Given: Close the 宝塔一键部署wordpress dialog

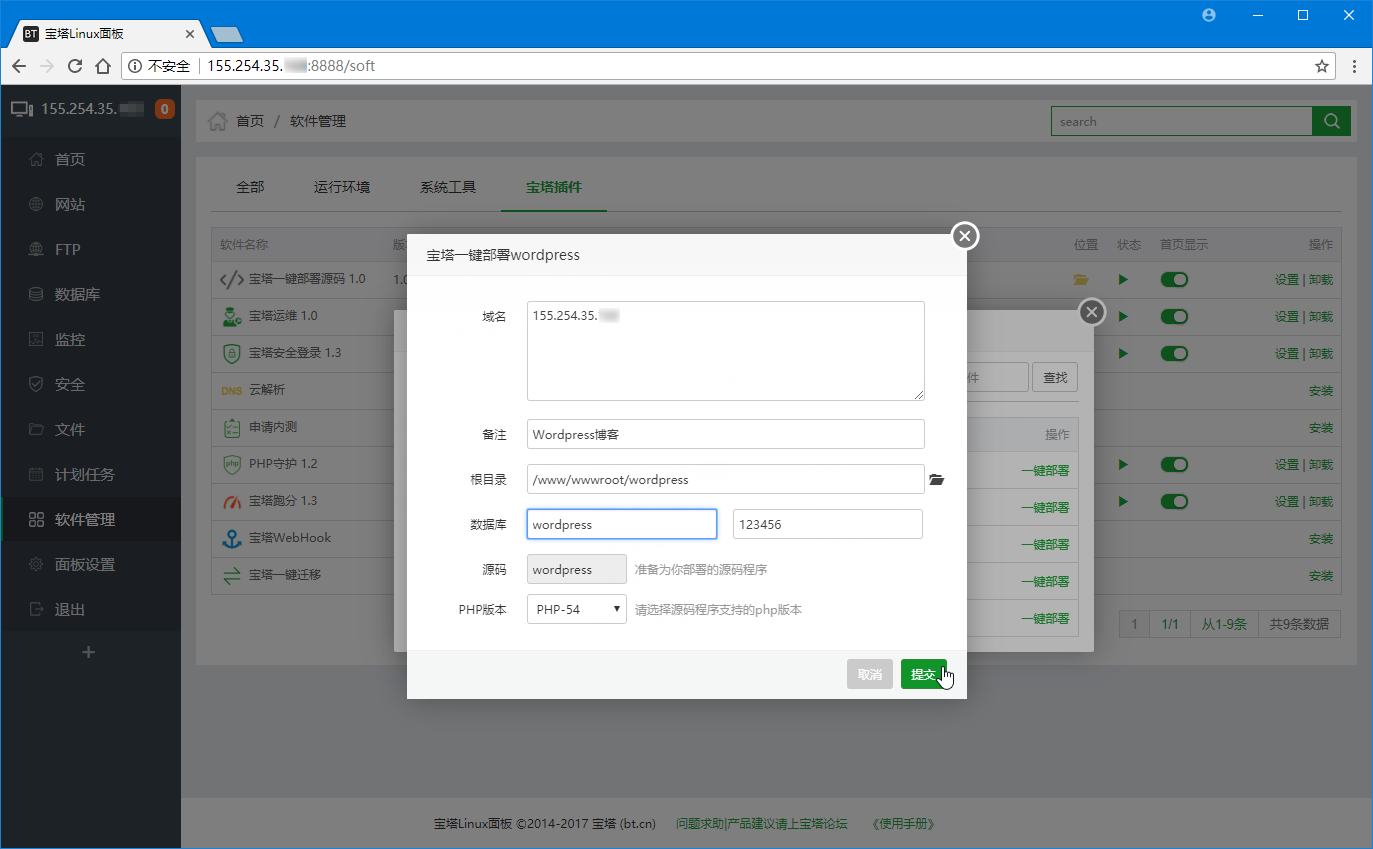Looking at the screenshot, I should [964, 236].
